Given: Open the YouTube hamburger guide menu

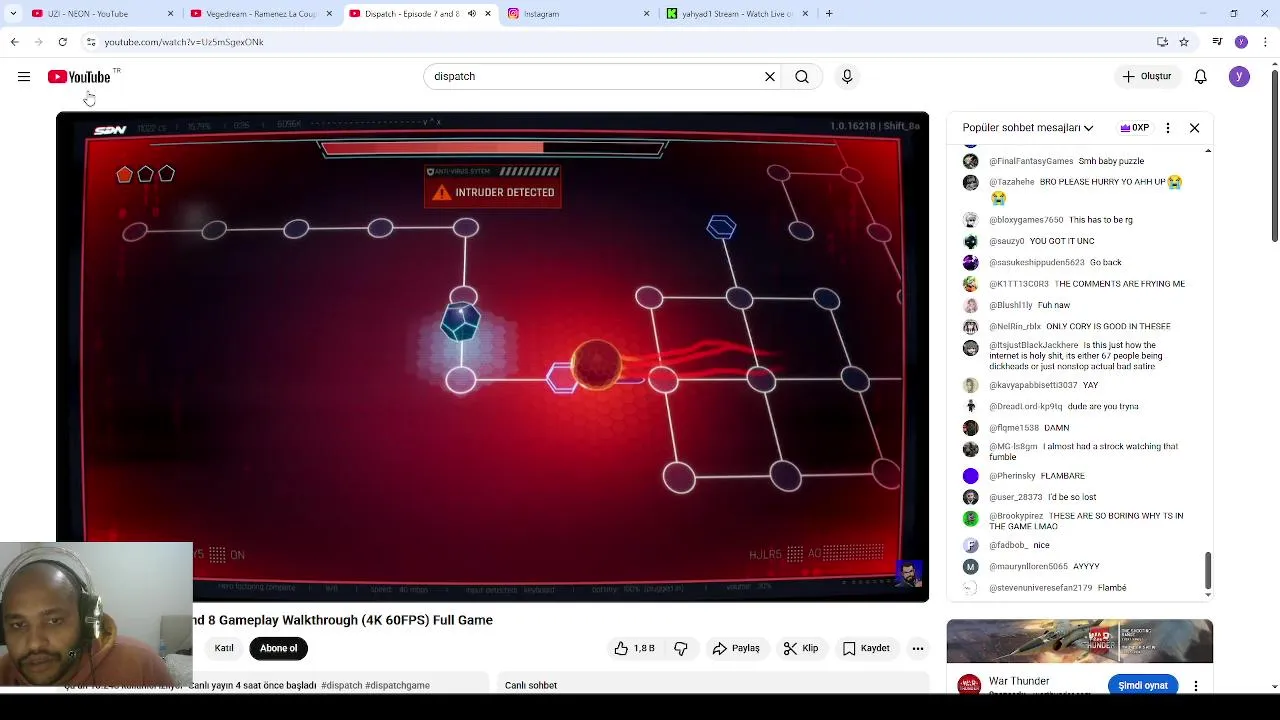Looking at the screenshot, I should 24,76.
